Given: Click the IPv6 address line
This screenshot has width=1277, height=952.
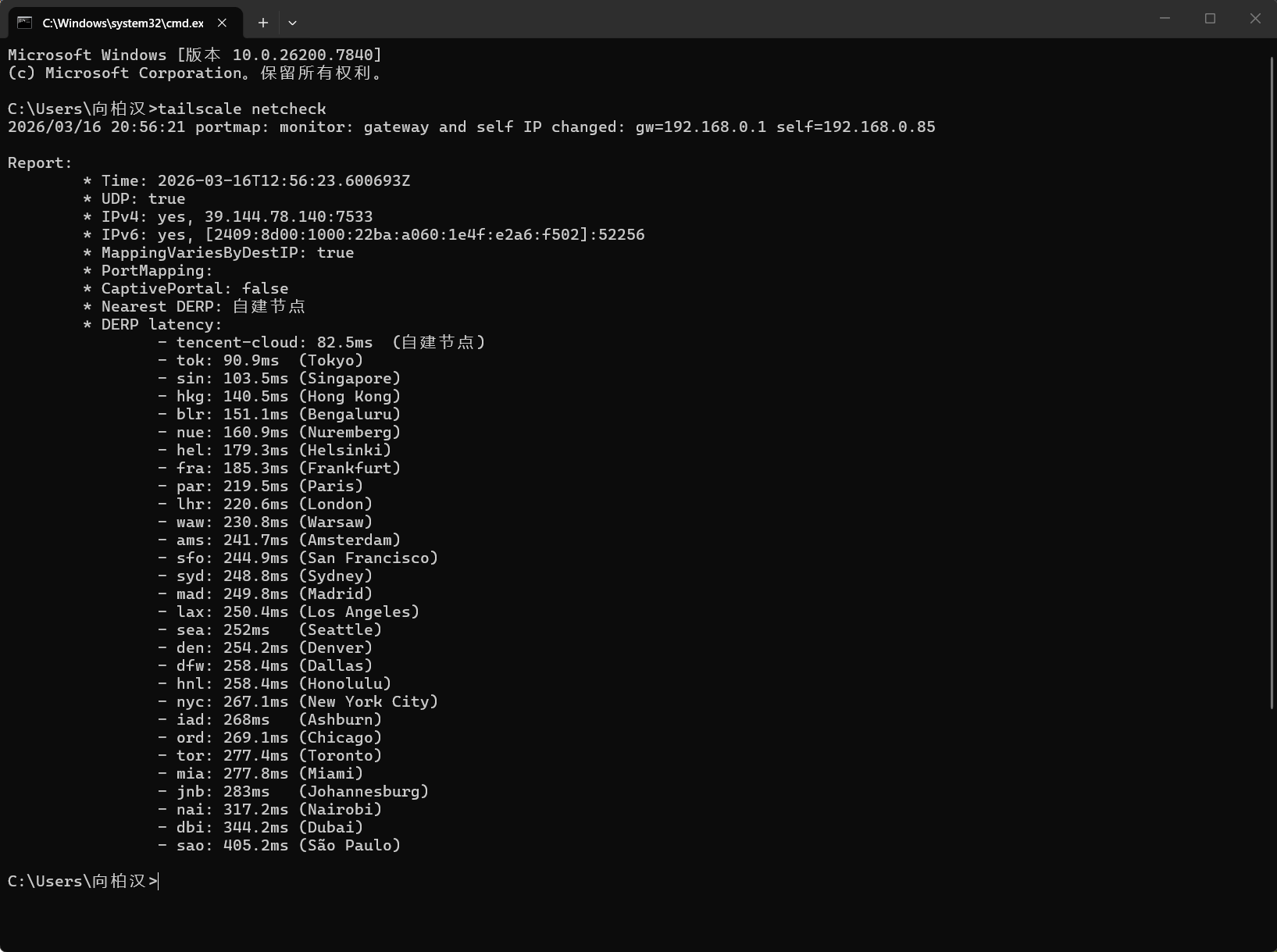Looking at the screenshot, I should [x=373, y=235].
